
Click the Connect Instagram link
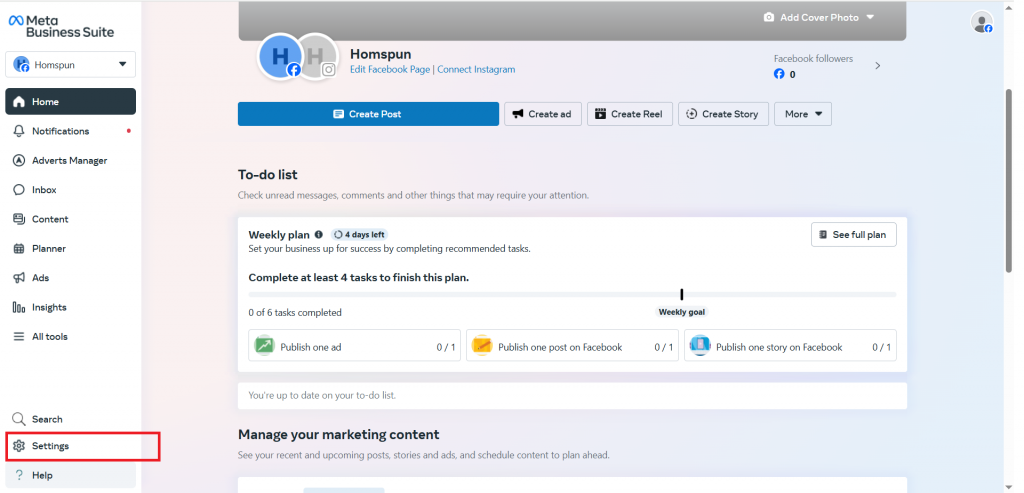coord(476,70)
